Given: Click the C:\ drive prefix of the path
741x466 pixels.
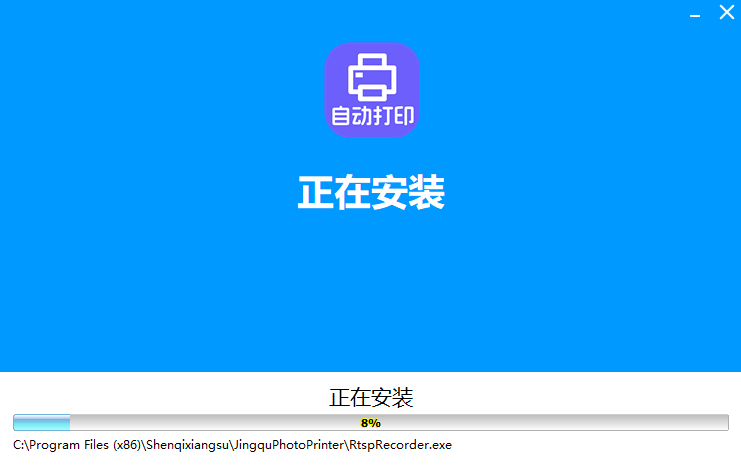Looking at the screenshot, I should point(20,444).
